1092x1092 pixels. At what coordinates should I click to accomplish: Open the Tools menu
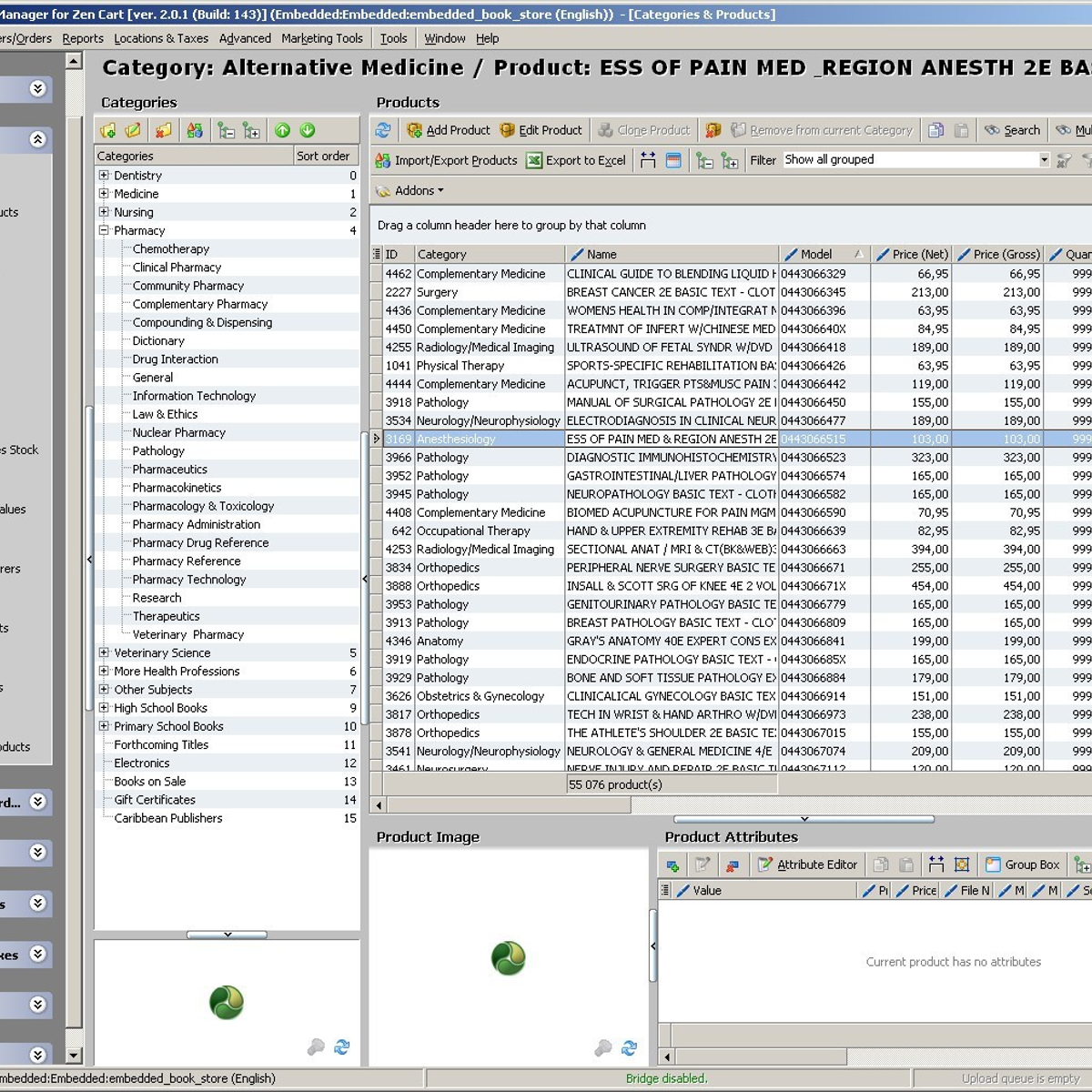393,38
